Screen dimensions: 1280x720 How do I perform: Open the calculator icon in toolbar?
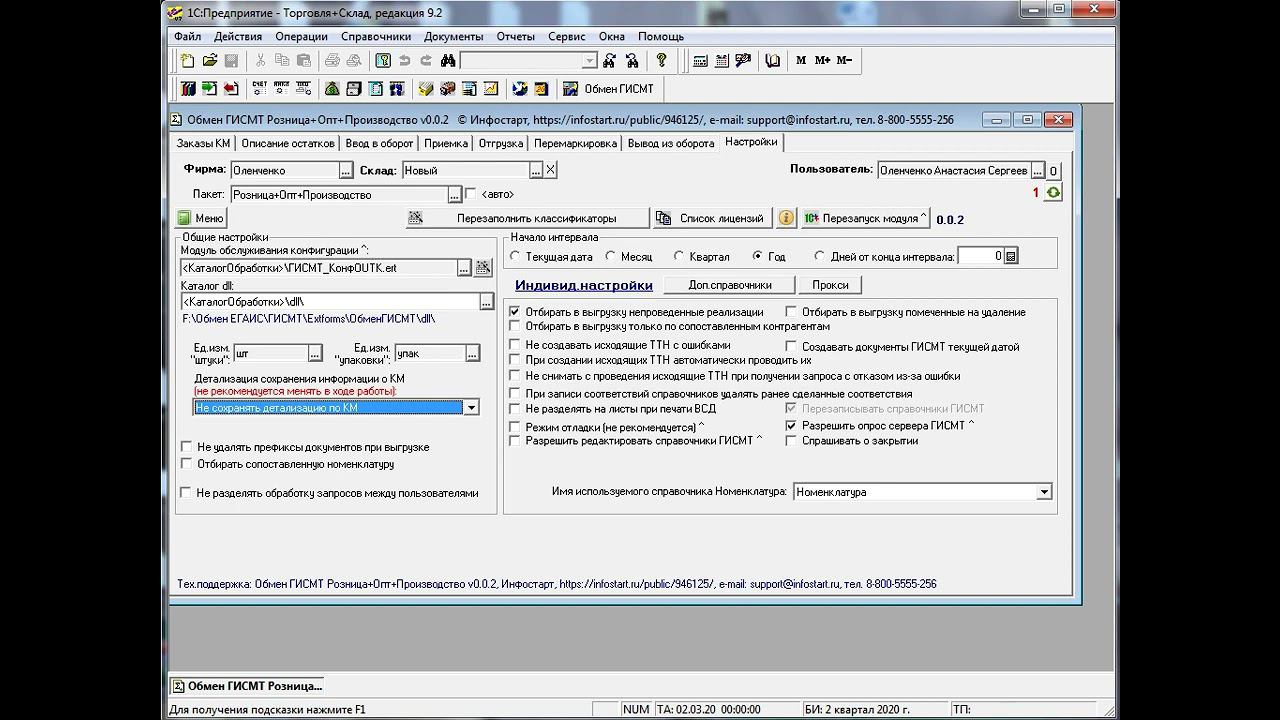pos(700,61)
